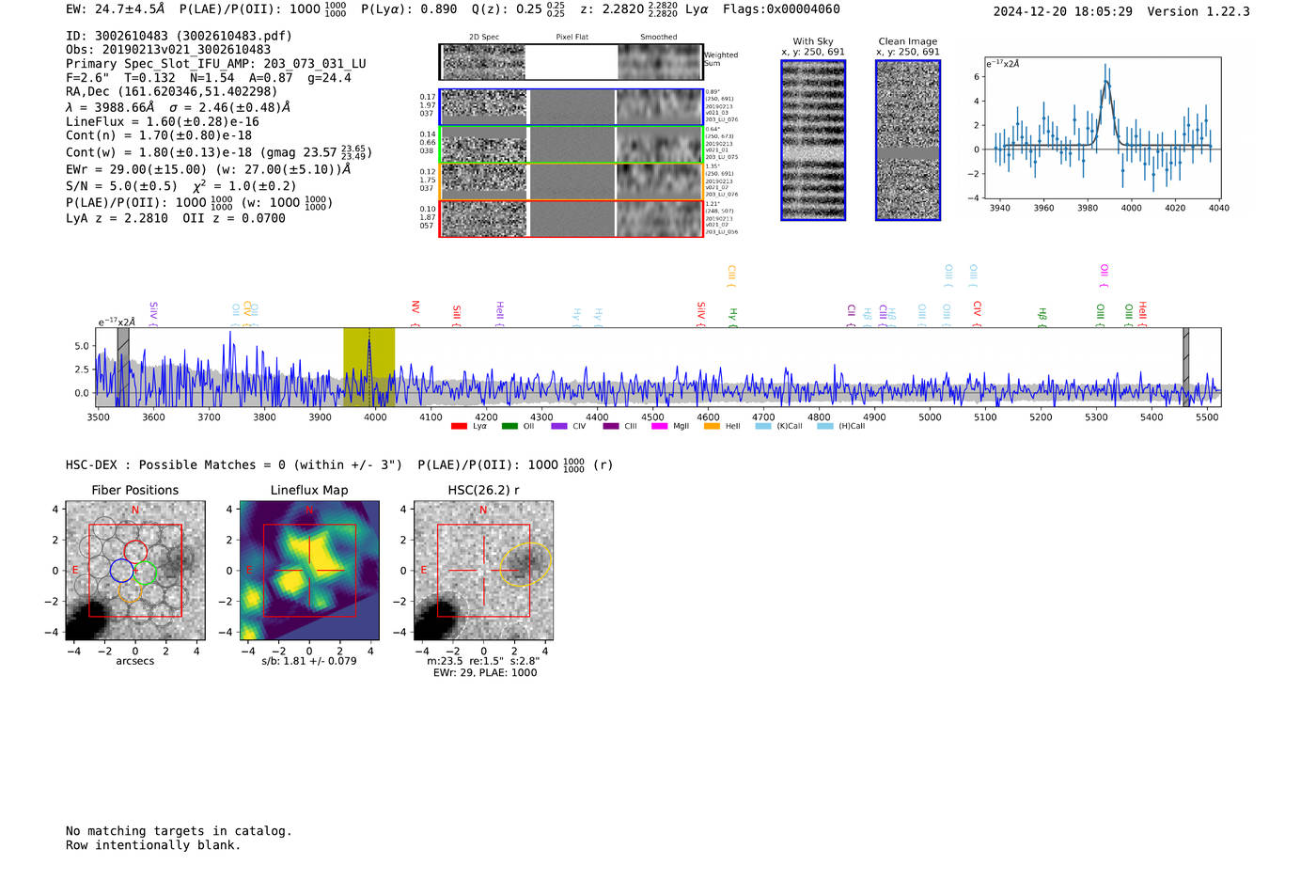Click the MgII magenta legend swatch

click(x=660, y=426)
